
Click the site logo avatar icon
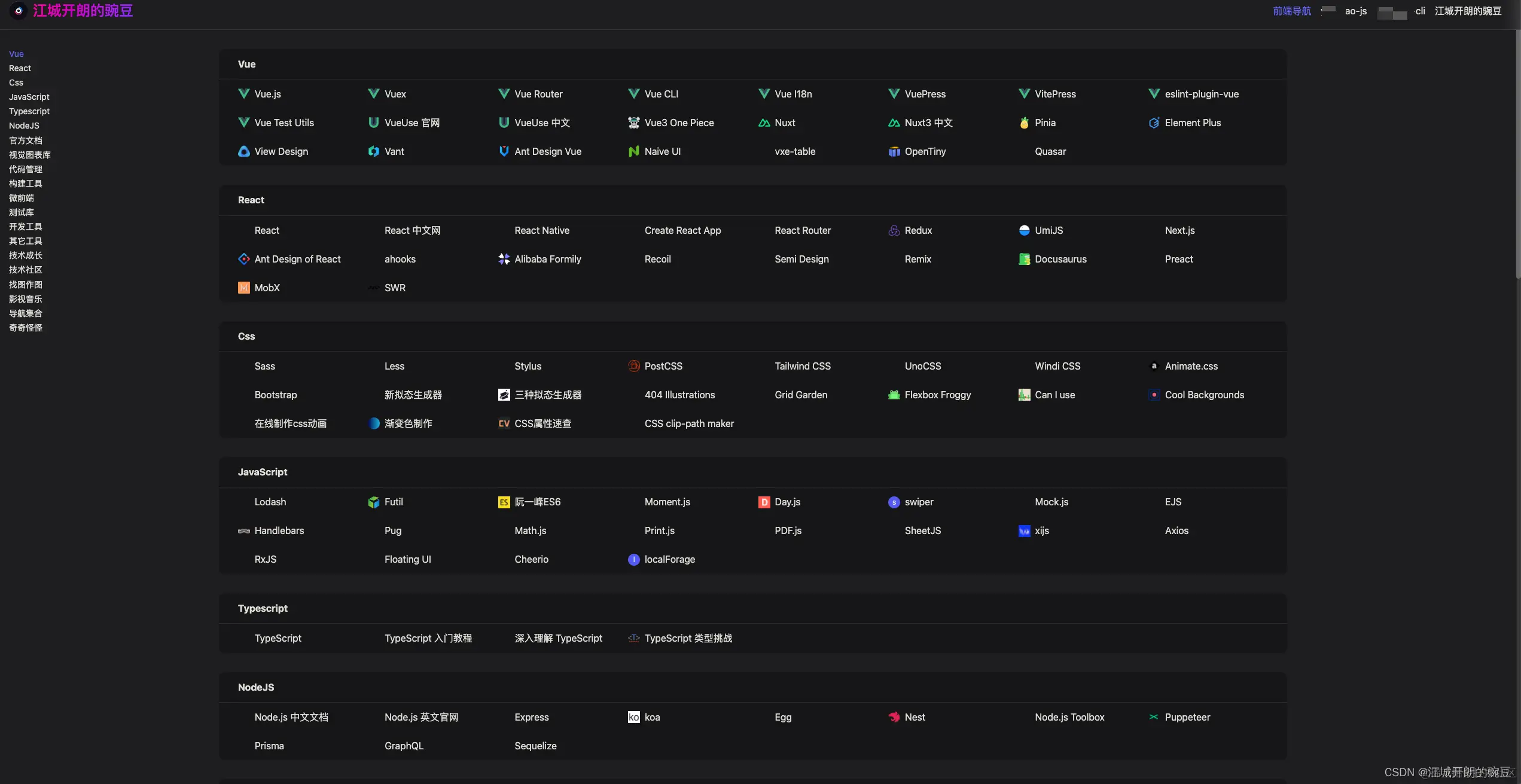click(19, 11)
